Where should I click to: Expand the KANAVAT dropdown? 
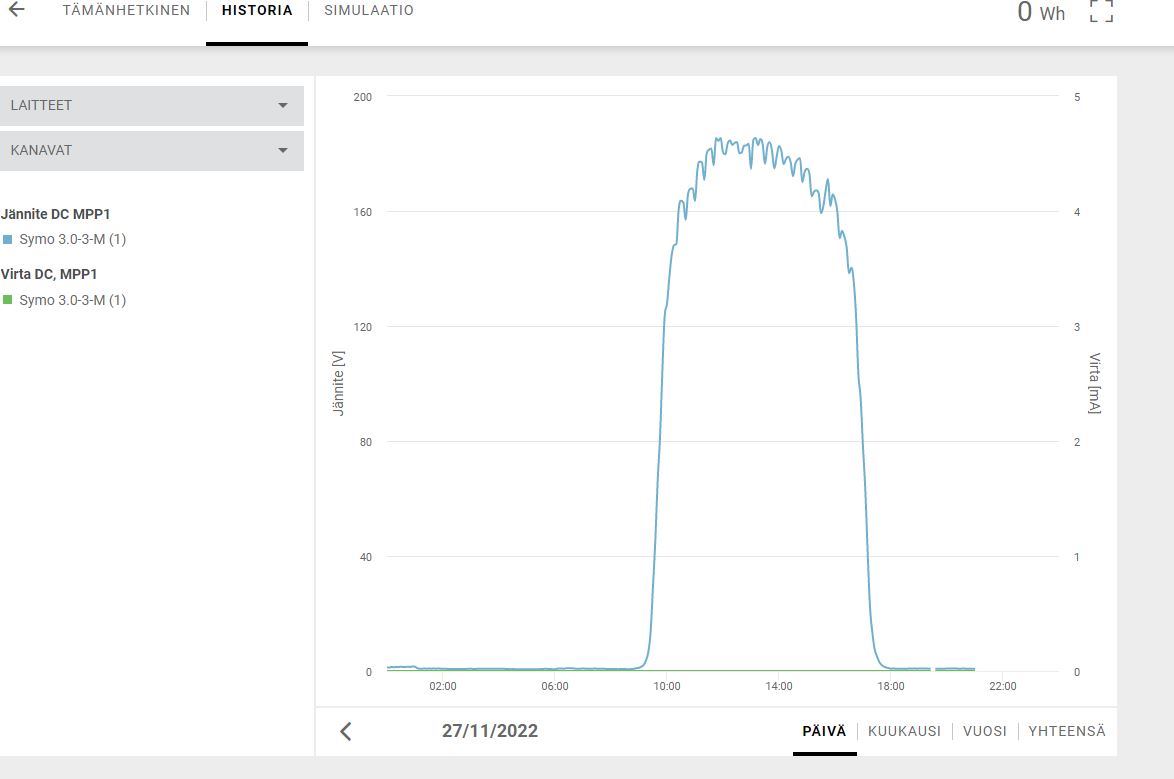click(150, 151)
